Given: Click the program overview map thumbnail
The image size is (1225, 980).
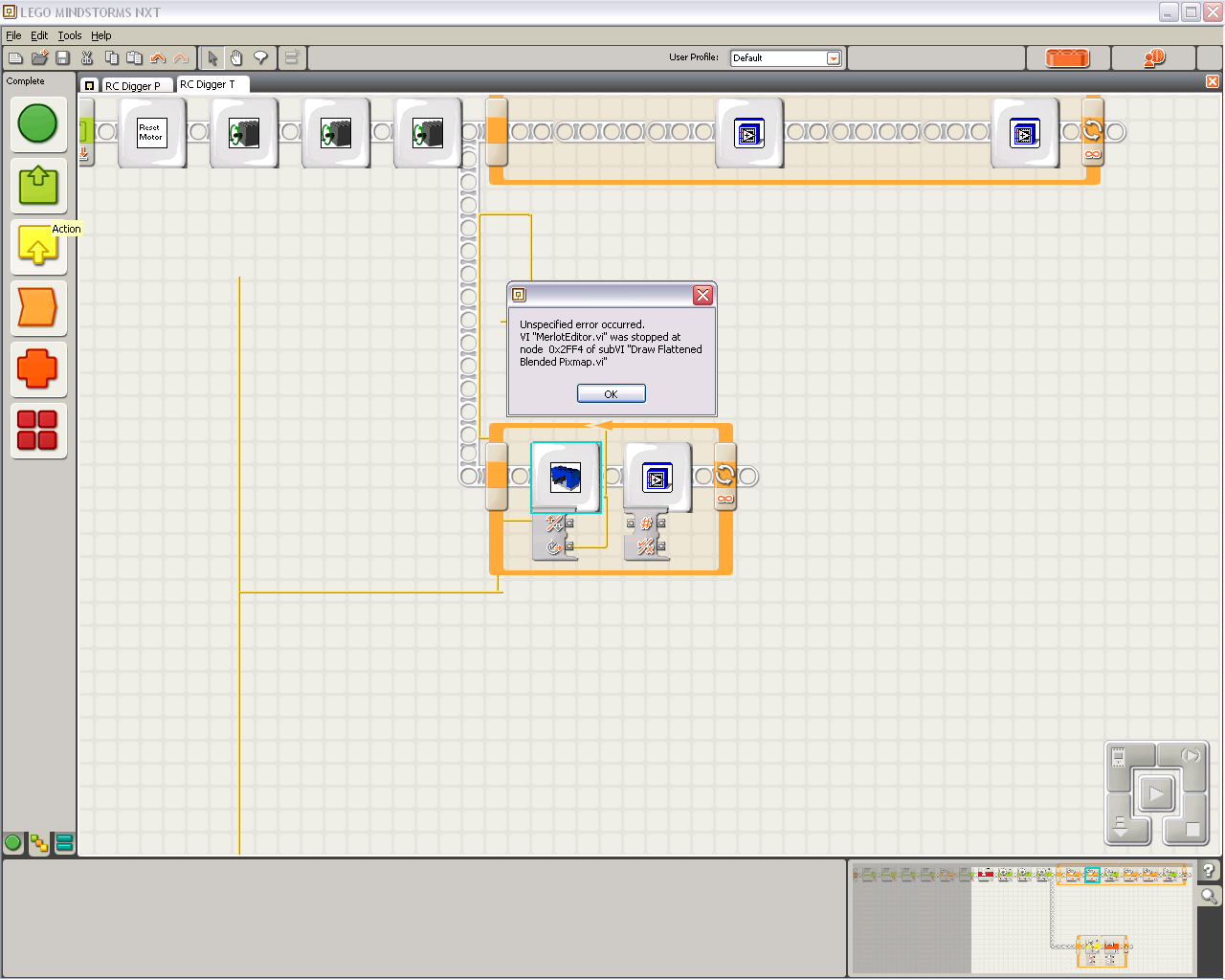Looking at the screenshot, I should pos(1021,917).
